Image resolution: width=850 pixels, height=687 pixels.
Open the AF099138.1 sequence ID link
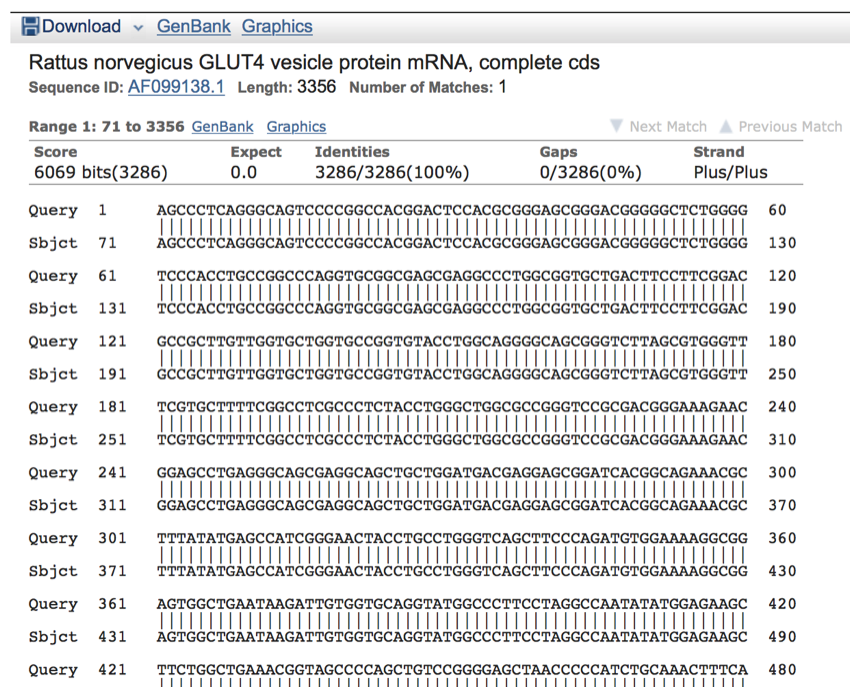tap(176, 87)
